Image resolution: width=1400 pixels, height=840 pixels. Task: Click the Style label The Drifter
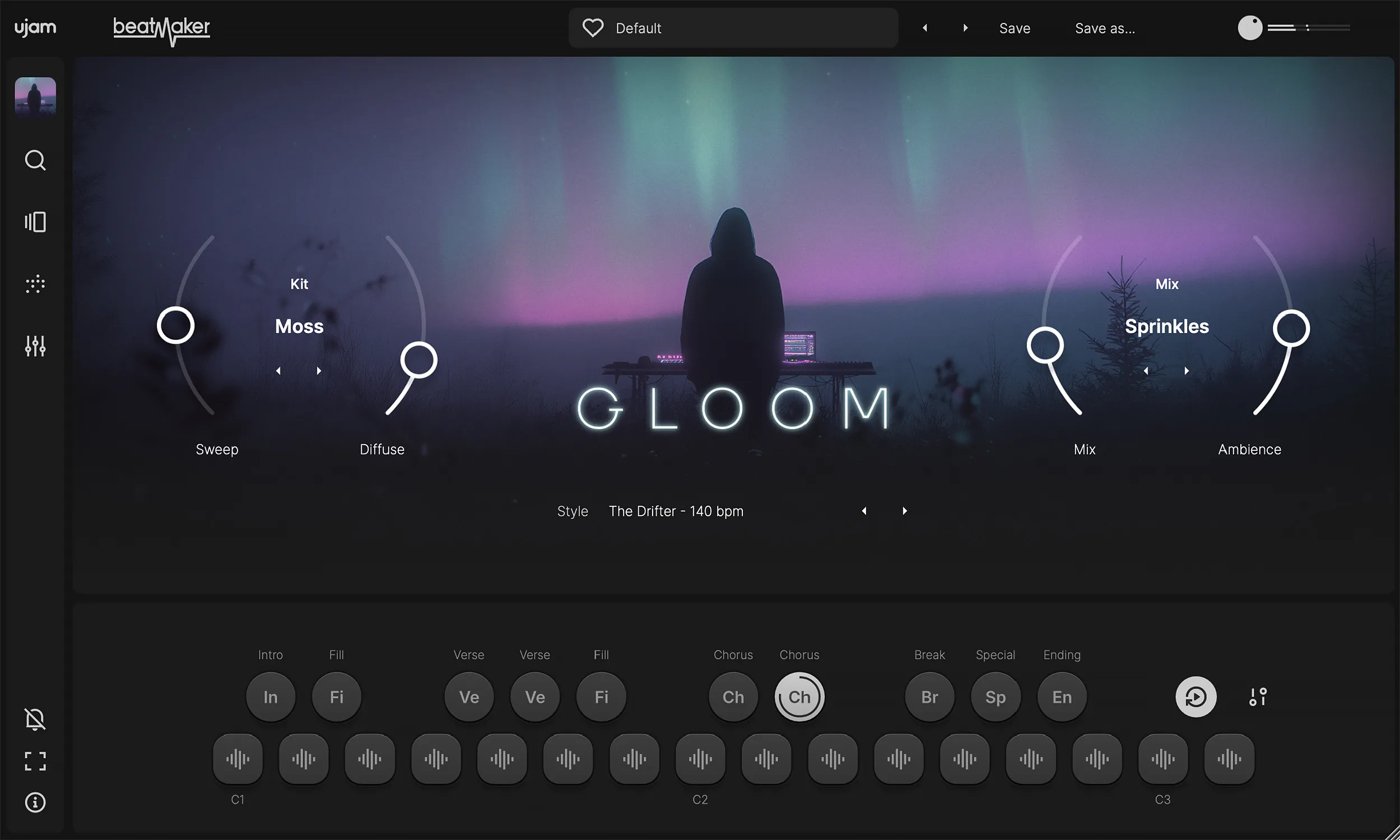point(676,511)
